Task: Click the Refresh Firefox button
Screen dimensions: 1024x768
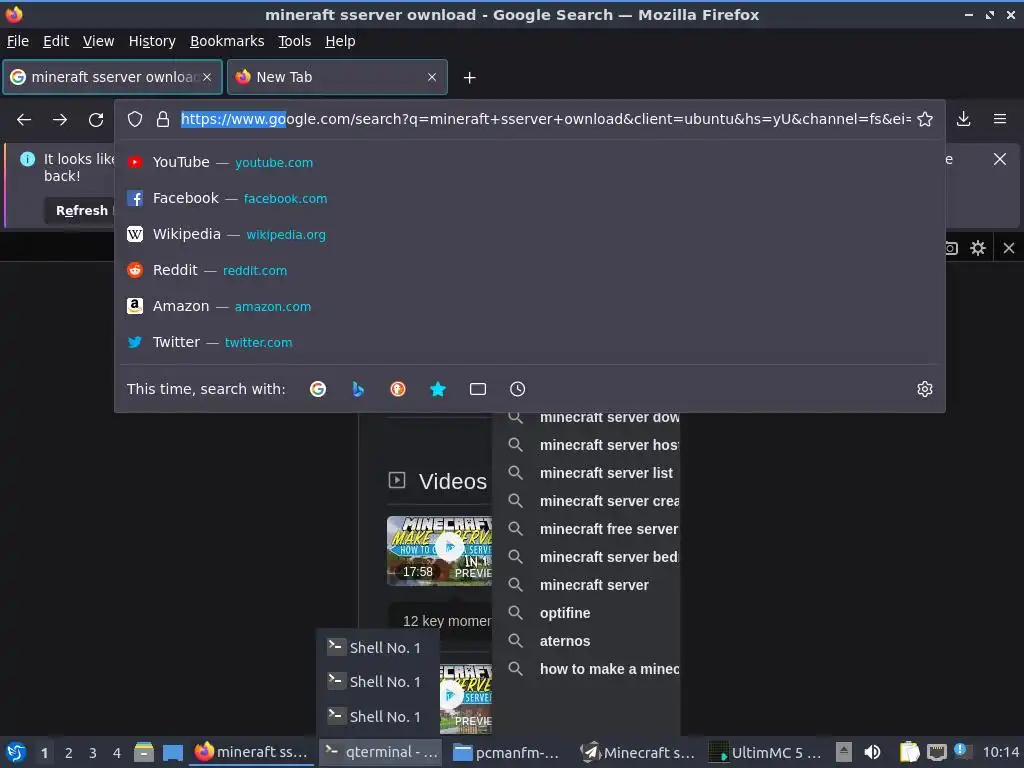Action: [80, 210]
